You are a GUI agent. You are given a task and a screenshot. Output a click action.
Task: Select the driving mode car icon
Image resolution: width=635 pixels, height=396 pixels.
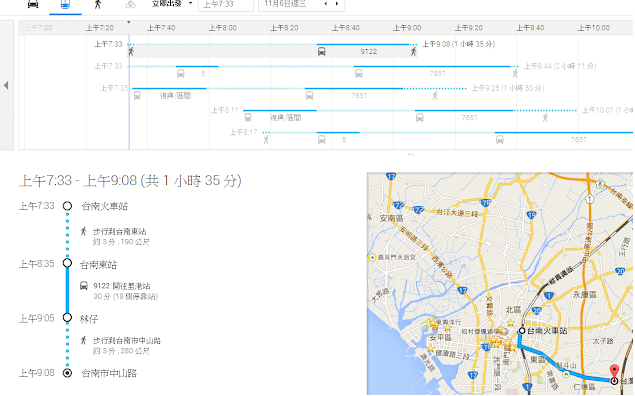(33, 4)
